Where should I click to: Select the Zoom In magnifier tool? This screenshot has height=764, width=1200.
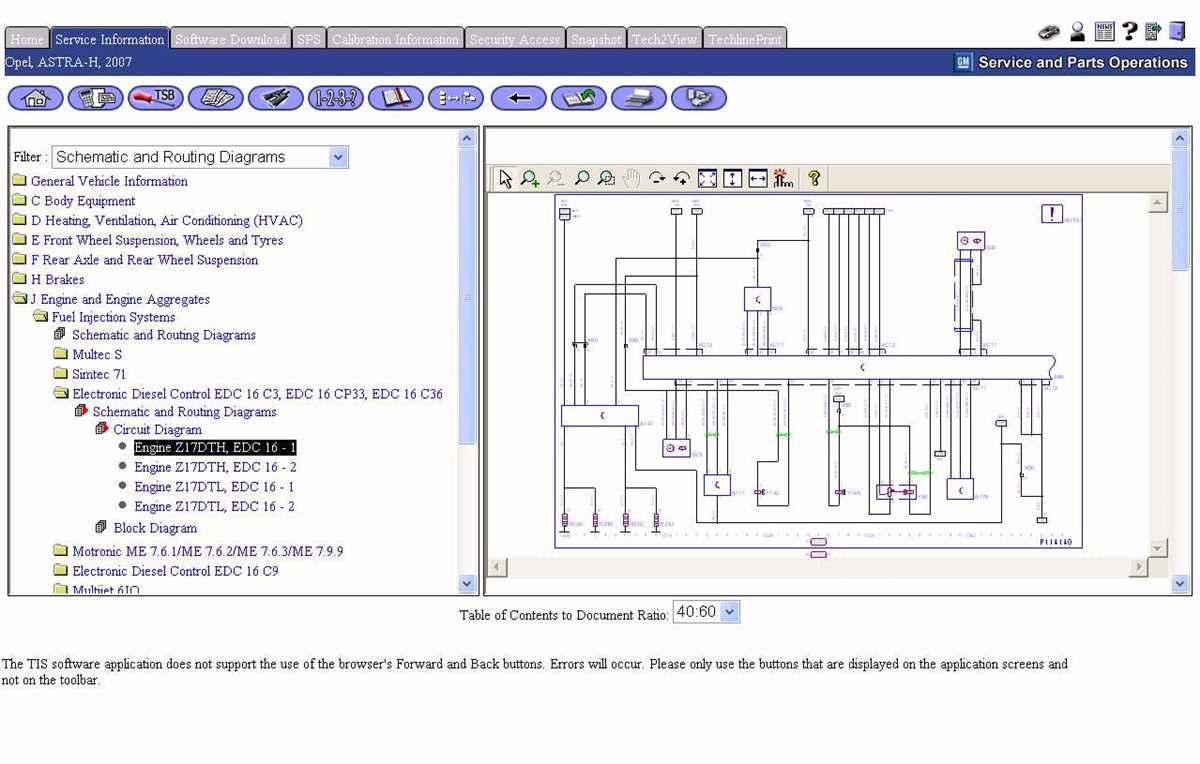click(530, 177)
